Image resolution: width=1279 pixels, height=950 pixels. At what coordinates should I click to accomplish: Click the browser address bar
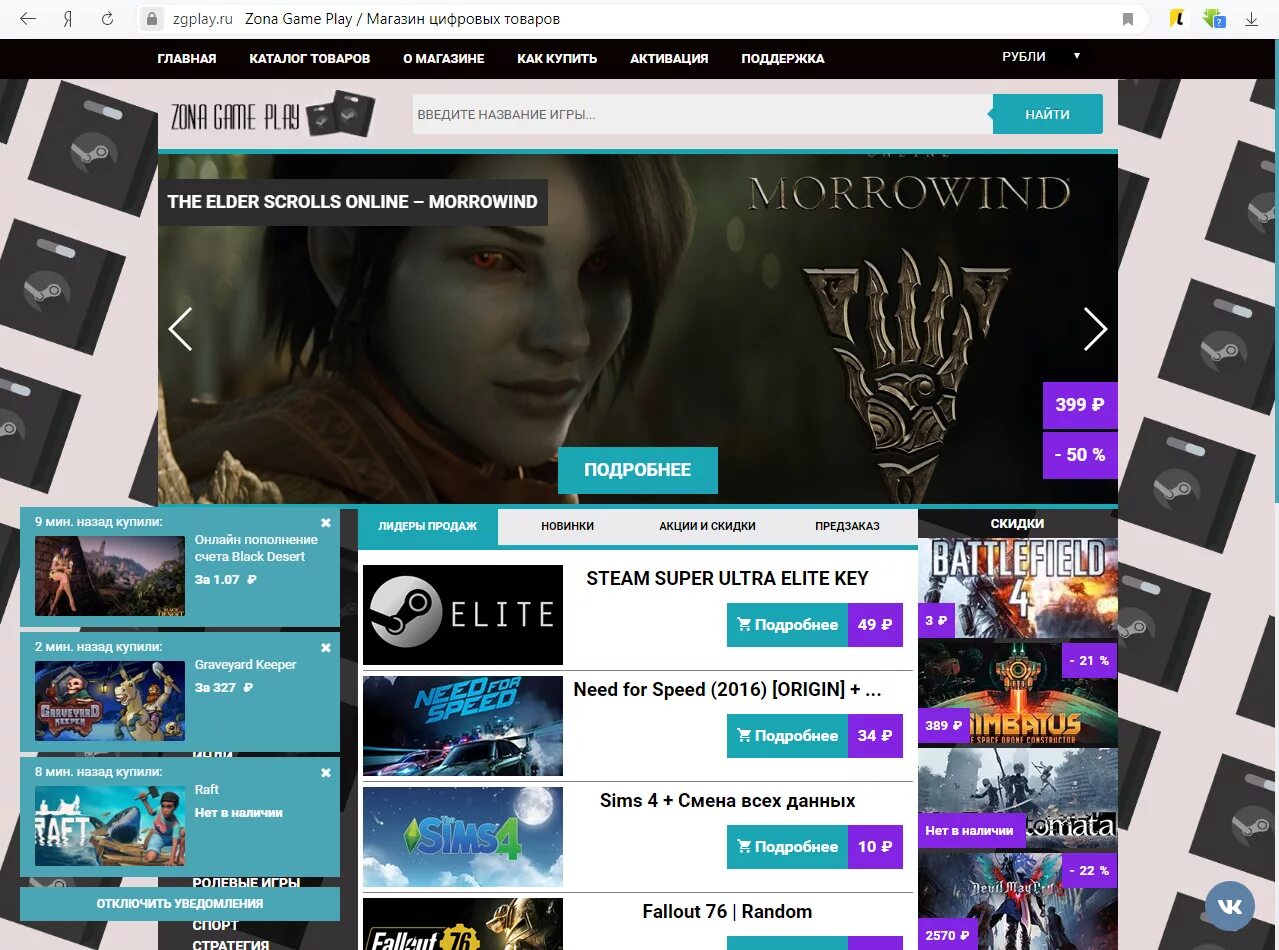(640, 19)
